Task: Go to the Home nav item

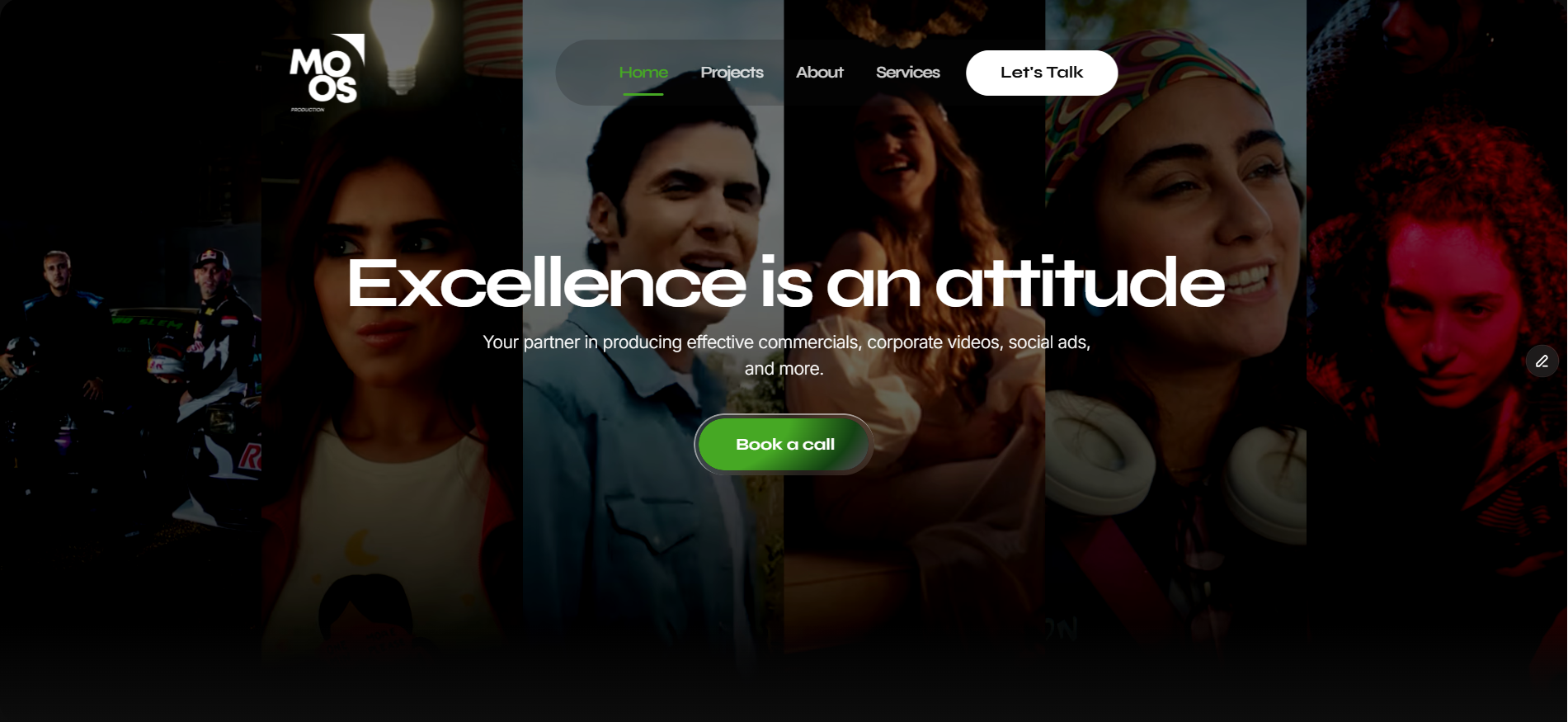Action: pos(643,73)
